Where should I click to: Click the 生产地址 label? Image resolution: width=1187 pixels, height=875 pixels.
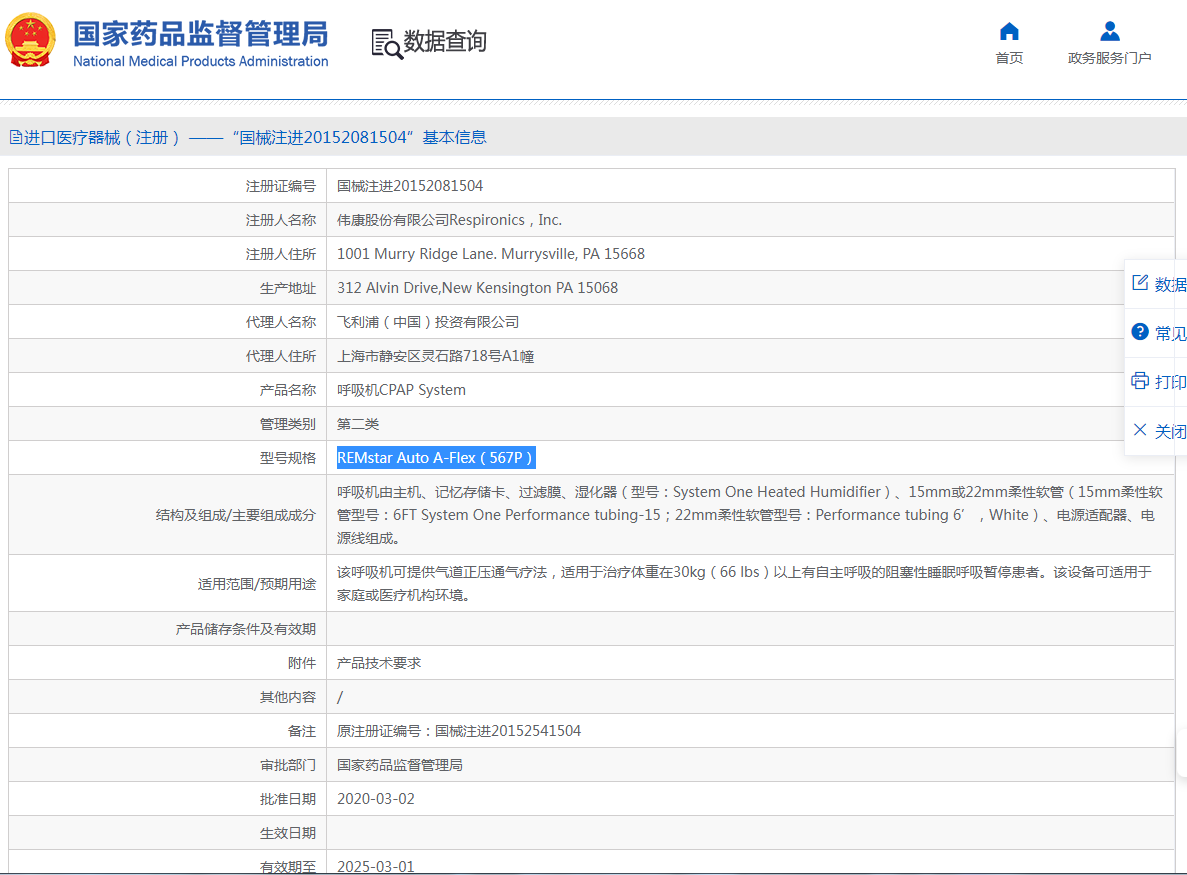coord(288,288)
